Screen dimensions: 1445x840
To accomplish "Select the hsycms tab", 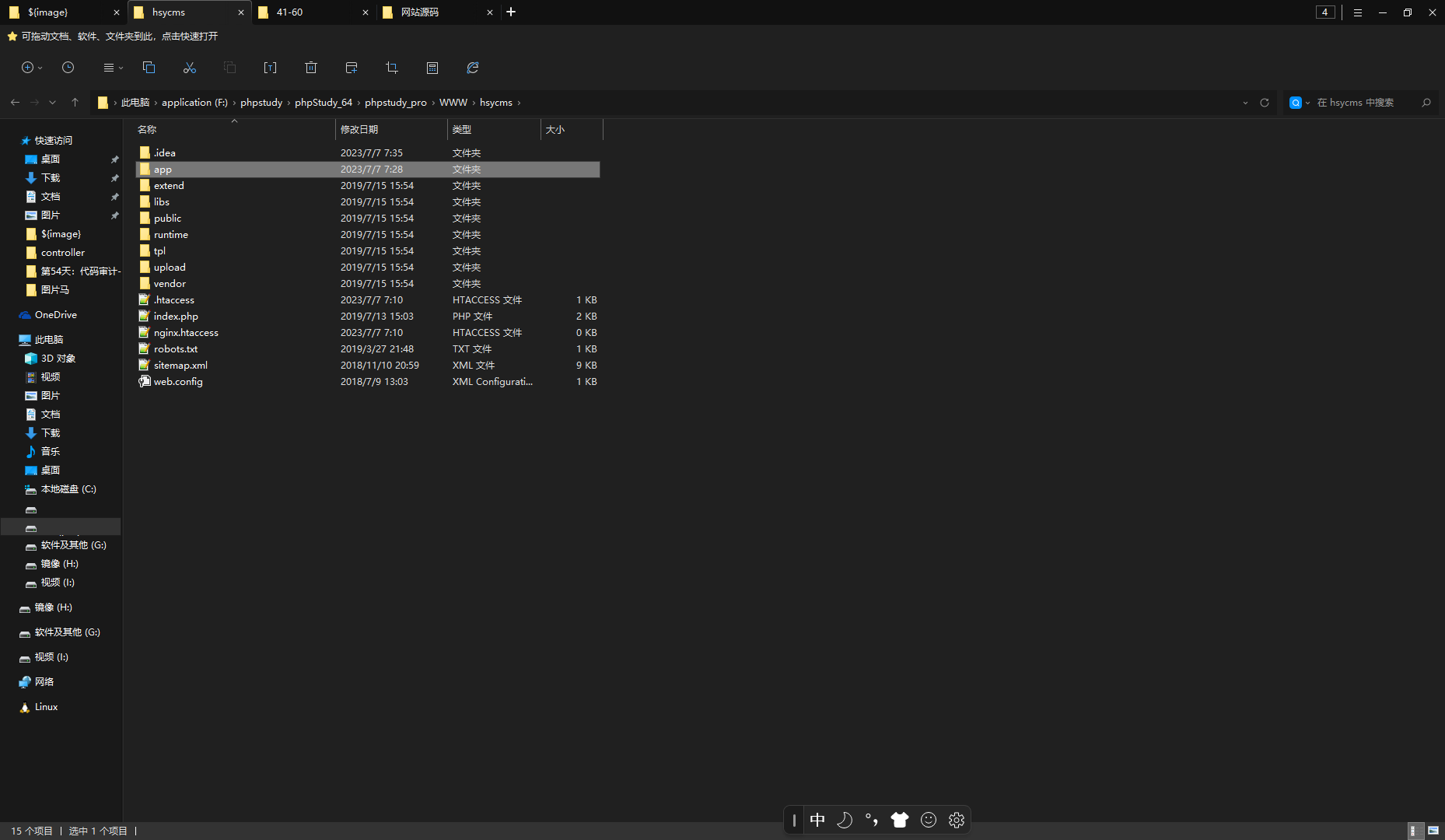I will pyautogui.click(x=189, y=12).
